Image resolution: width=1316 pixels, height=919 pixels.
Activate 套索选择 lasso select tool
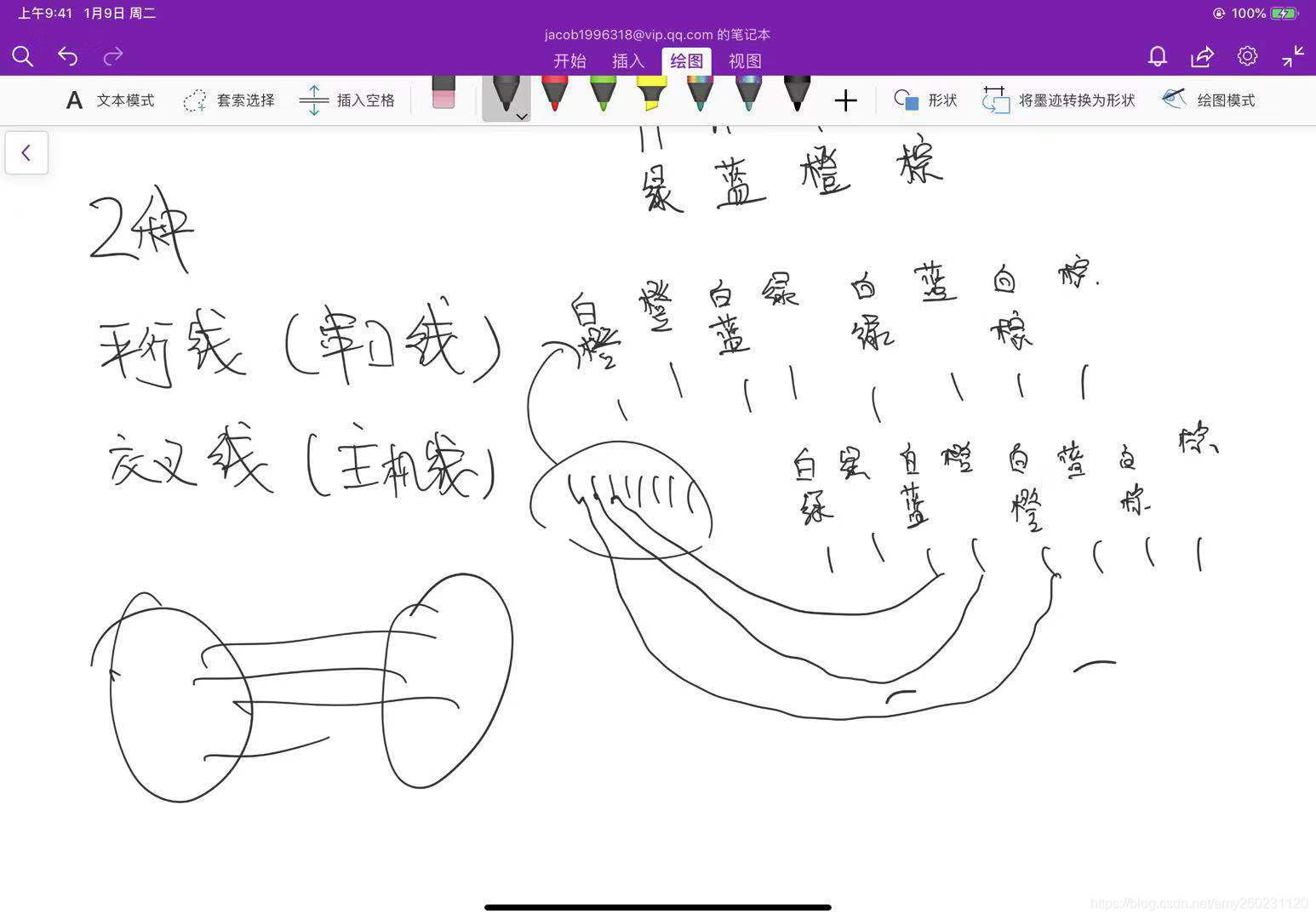coord(229,100)
